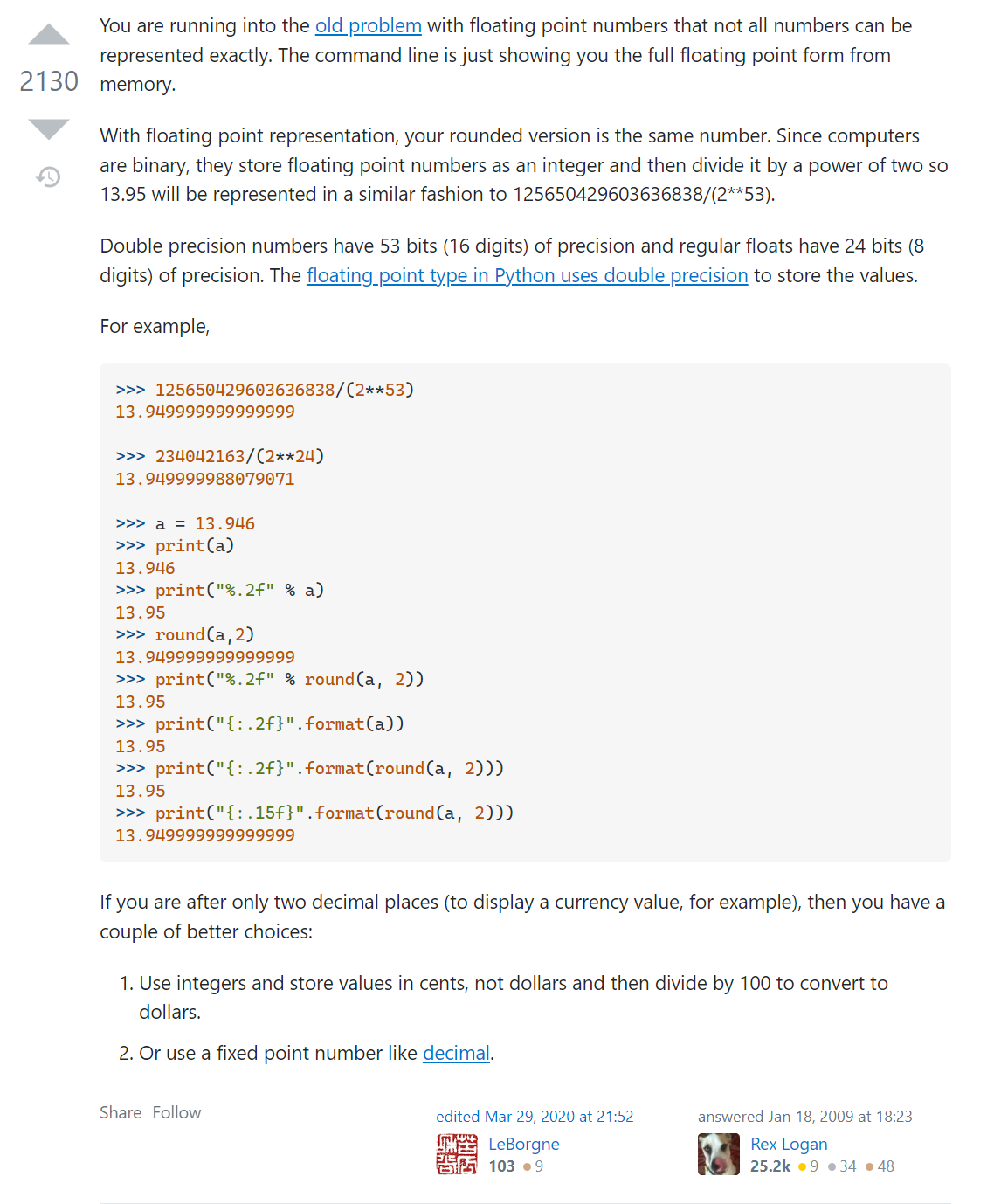The width and height of the screenshot is (987, 1204).
Task: Go to LeBorgne's user profile name
Action: (x=523, y=1145)
